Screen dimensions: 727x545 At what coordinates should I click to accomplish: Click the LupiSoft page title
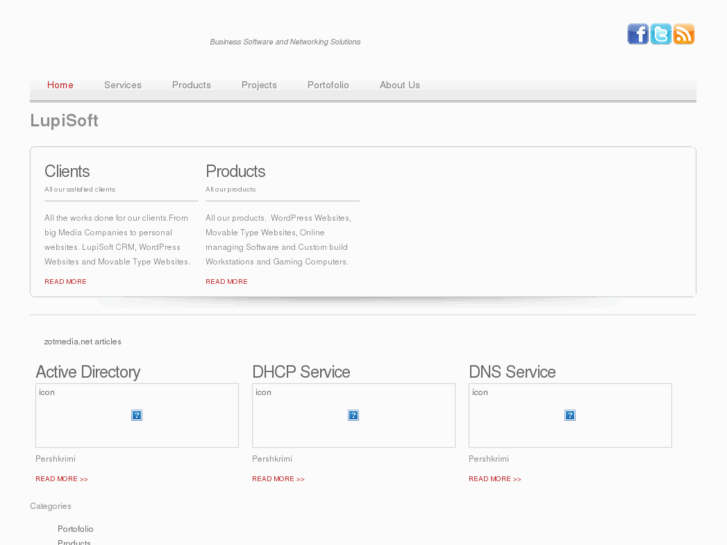(64, 121)
